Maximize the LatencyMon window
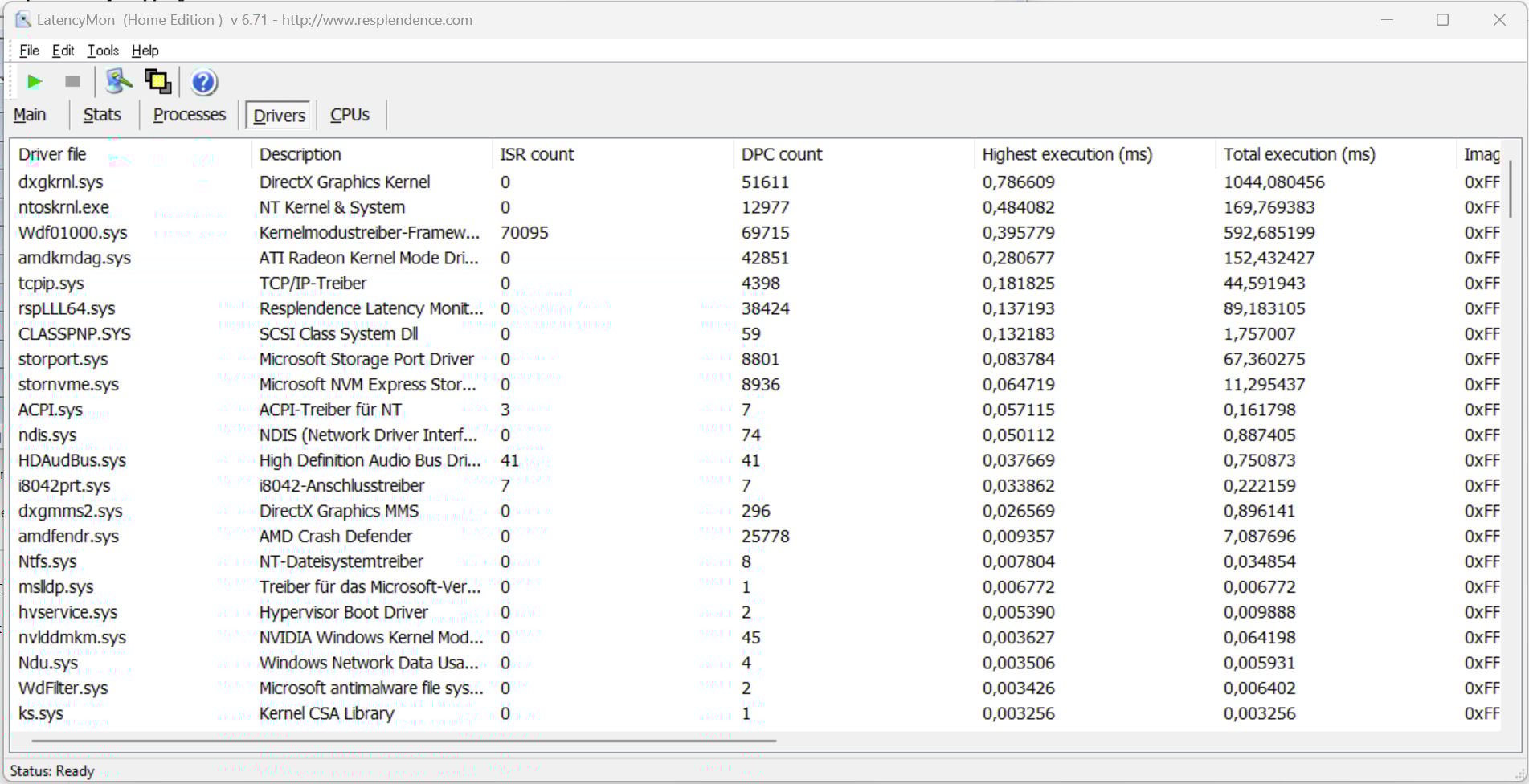Screen dimensions: 1529x784 click(x=1442, y=20)
